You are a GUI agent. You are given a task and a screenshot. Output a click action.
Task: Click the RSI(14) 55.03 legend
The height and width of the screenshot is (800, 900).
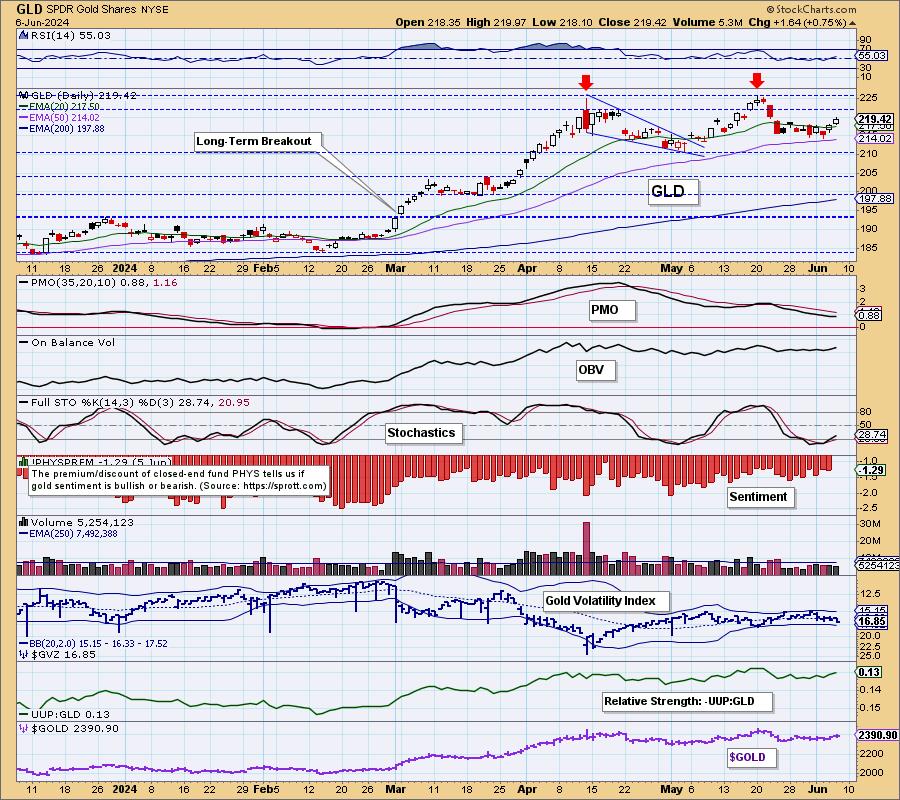(x=65, y=35)
